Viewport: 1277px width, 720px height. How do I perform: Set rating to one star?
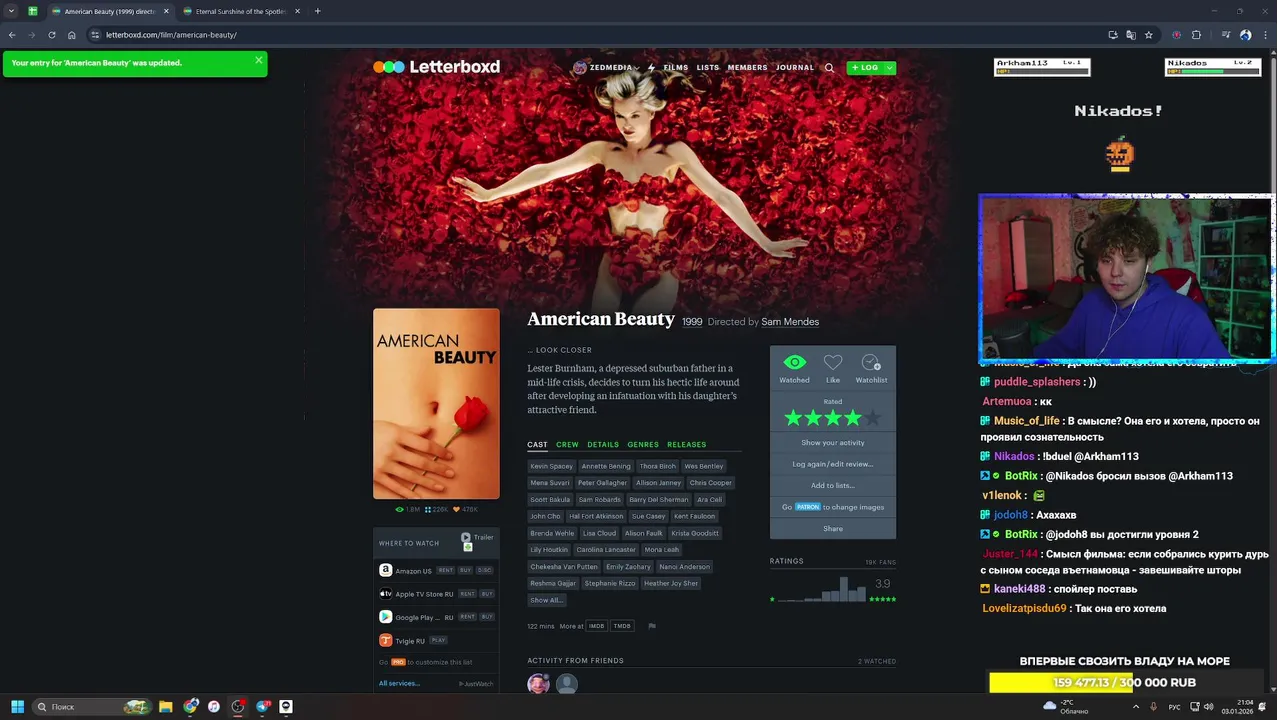click(x=794, y=418)
